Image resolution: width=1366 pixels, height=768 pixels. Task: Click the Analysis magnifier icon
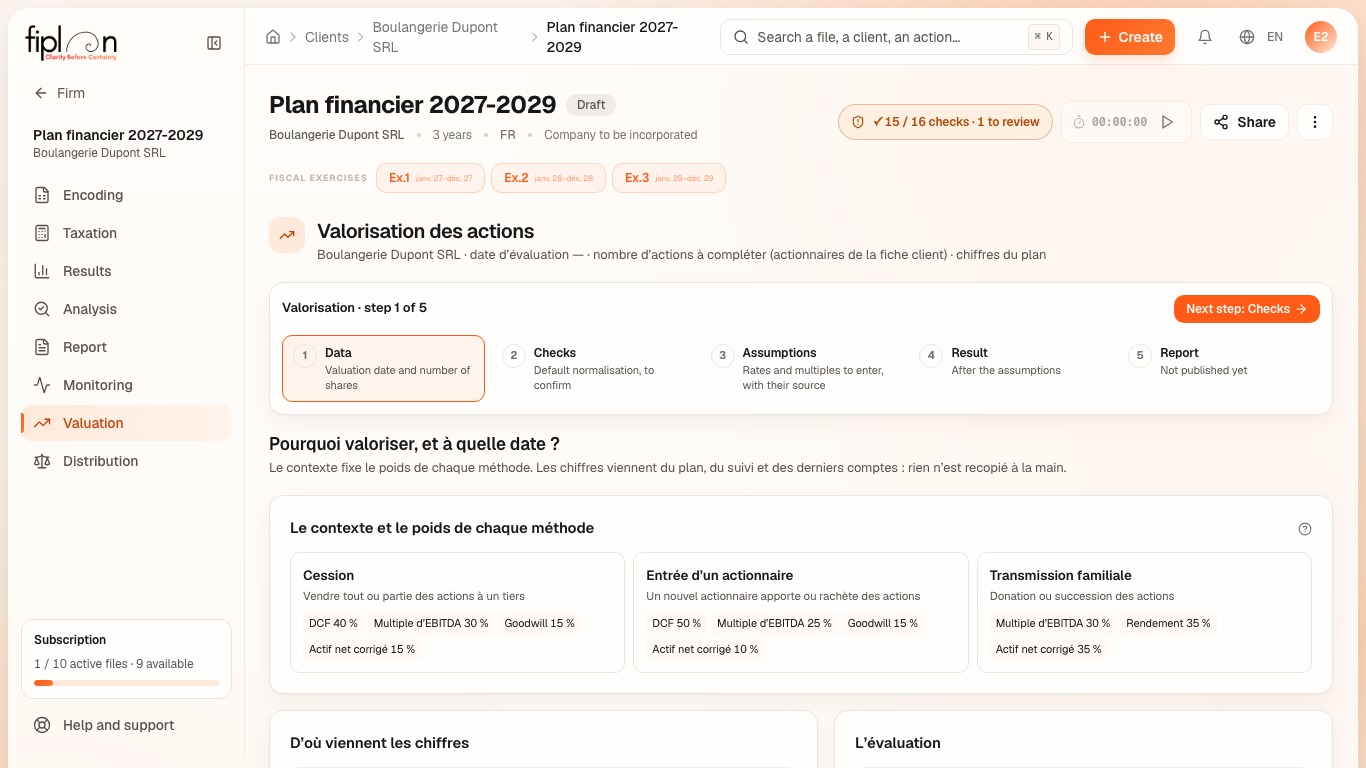coord(42,309)
